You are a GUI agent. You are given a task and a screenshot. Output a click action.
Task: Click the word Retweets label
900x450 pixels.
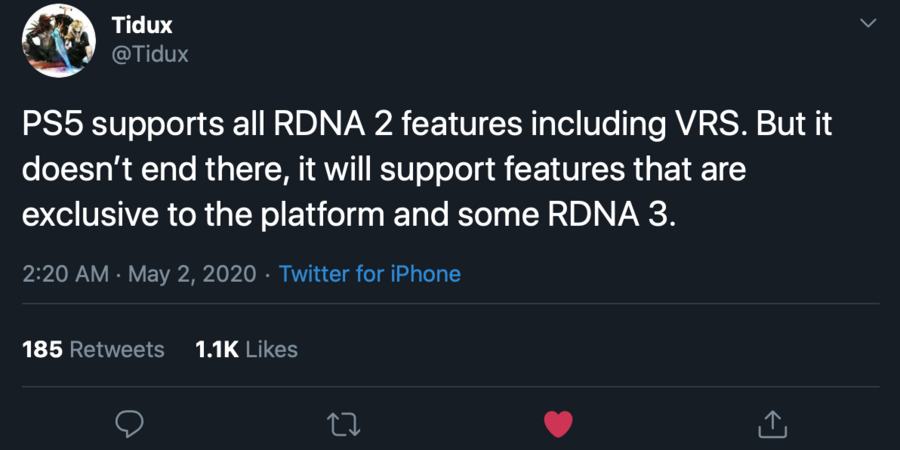click(x=117, y=349)
